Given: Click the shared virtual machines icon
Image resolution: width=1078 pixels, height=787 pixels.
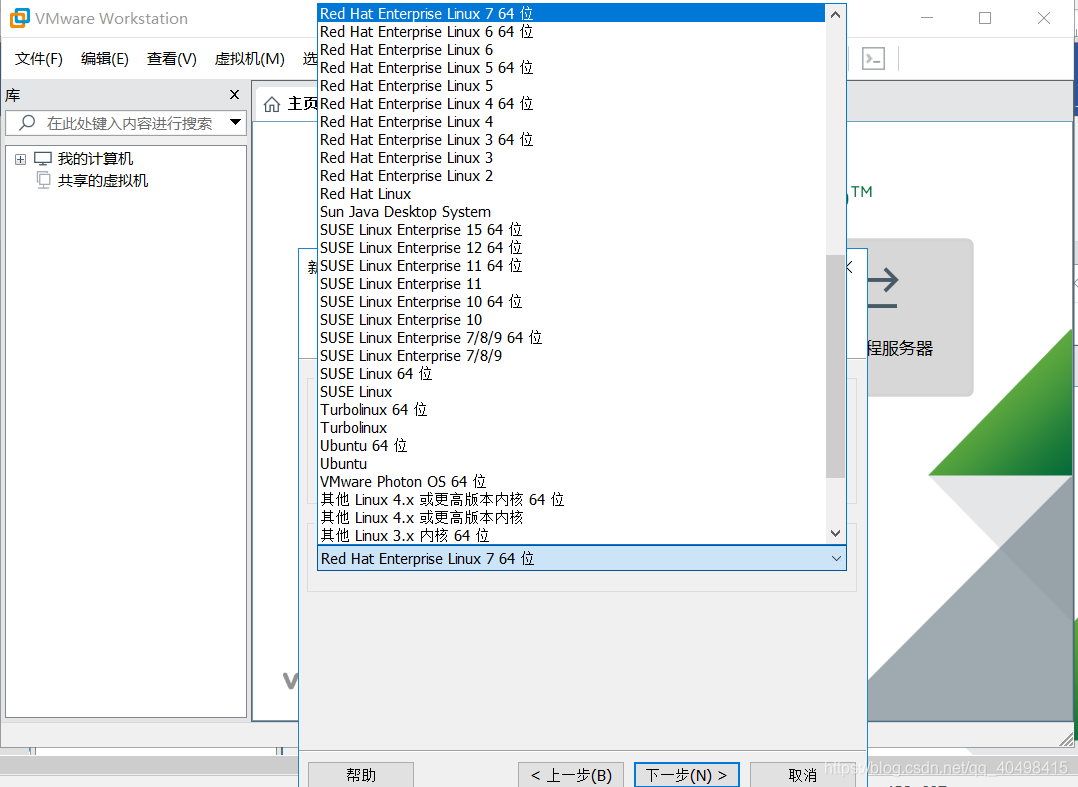Looking at the screenshot, I should click(43, 181).
